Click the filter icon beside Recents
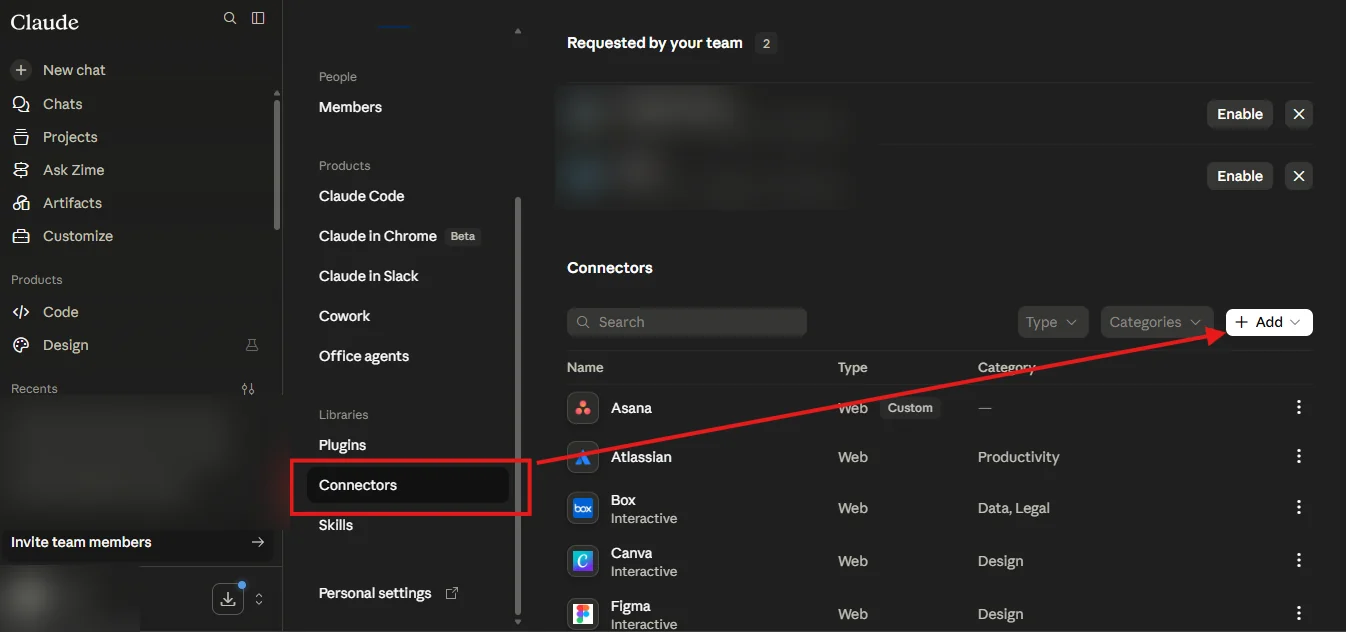 point(248,389)
